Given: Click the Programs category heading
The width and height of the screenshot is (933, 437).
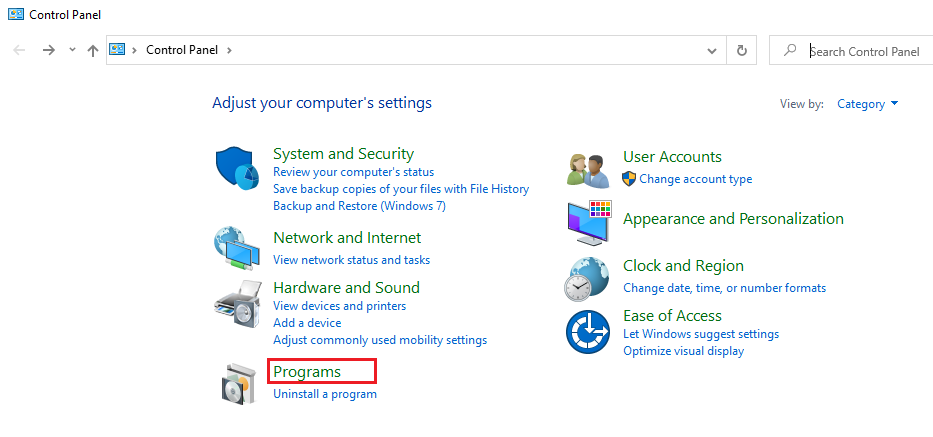Looking at the screenshot, I should [307, 372].
